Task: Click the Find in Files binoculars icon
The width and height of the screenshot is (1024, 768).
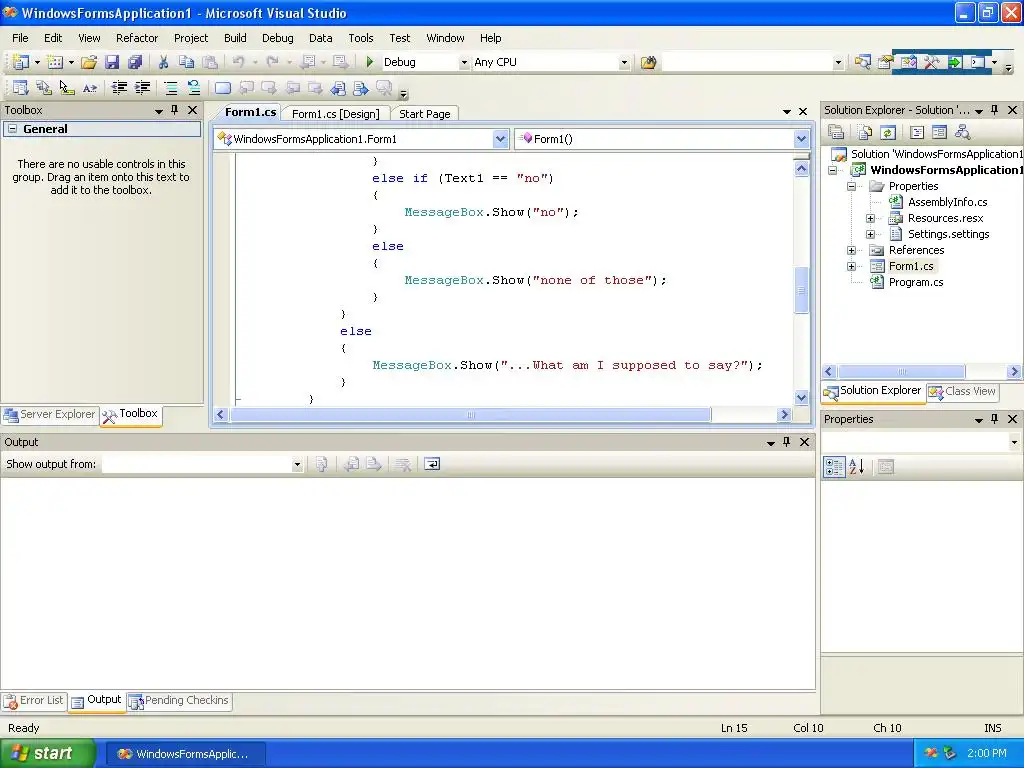Action: pos(648,62)
